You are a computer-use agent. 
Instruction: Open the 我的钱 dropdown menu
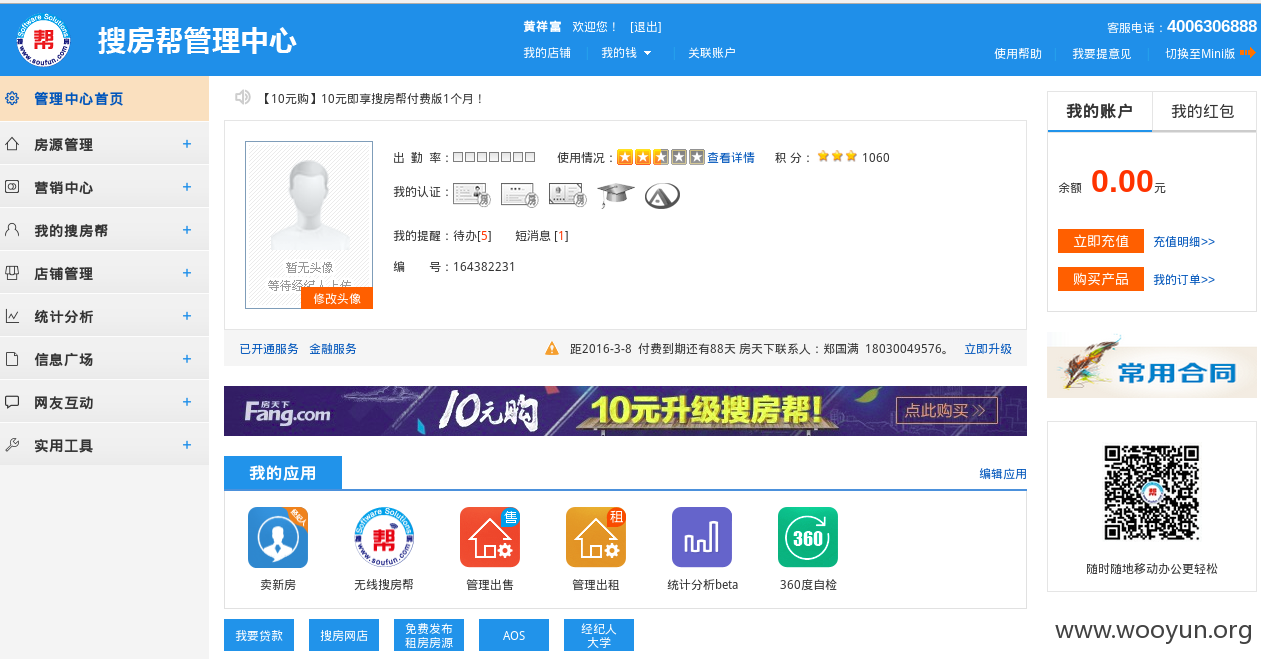(x=626, y=53)
